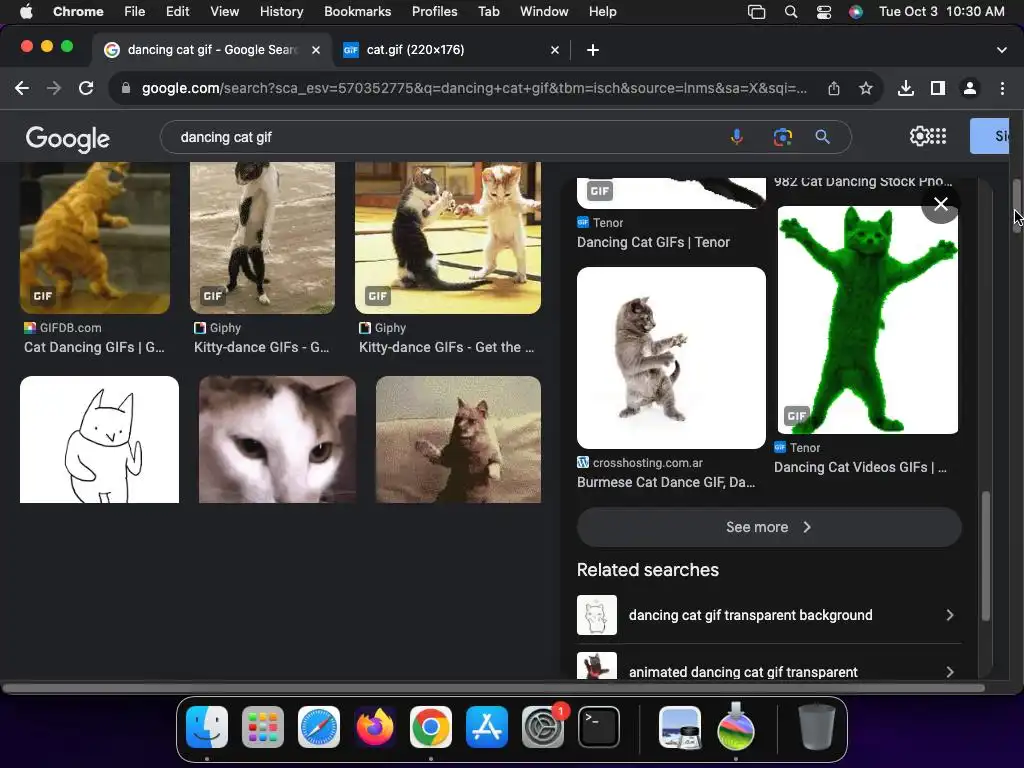
Task: Close the dancing cat gif search tab
Action: pyautogui.click(x=315, y=50)
